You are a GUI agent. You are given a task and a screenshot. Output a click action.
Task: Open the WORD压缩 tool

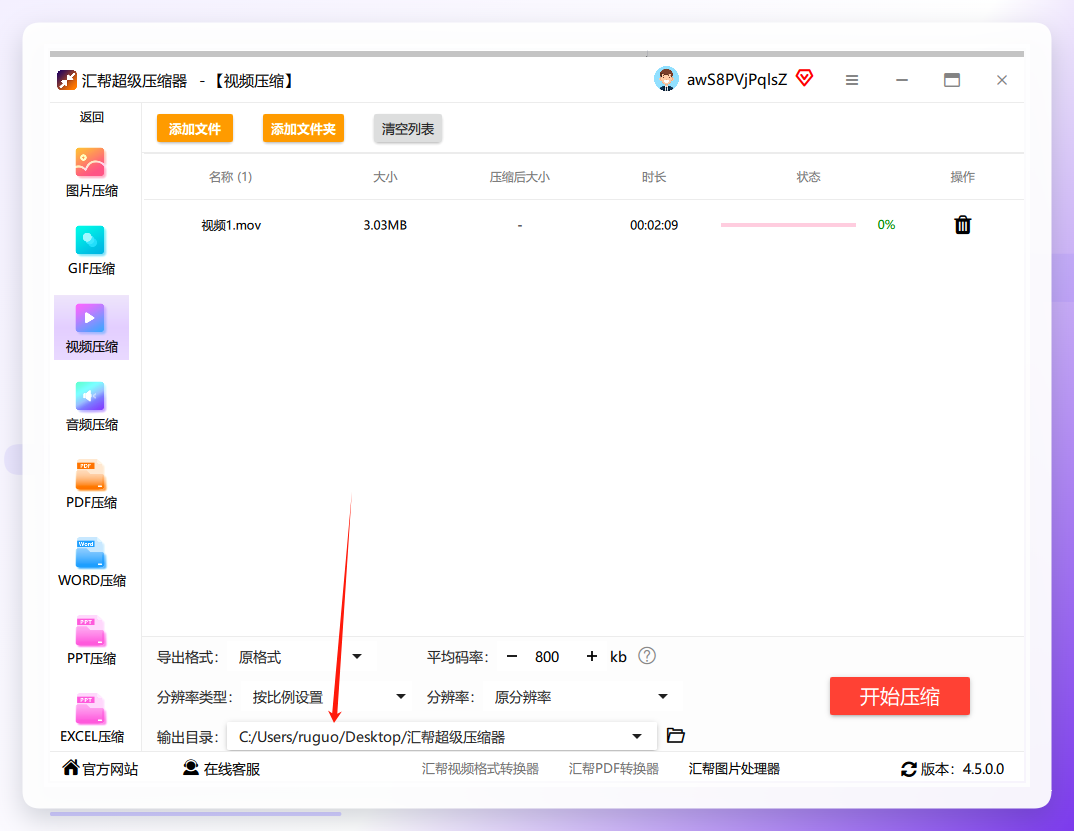point(91,562)
